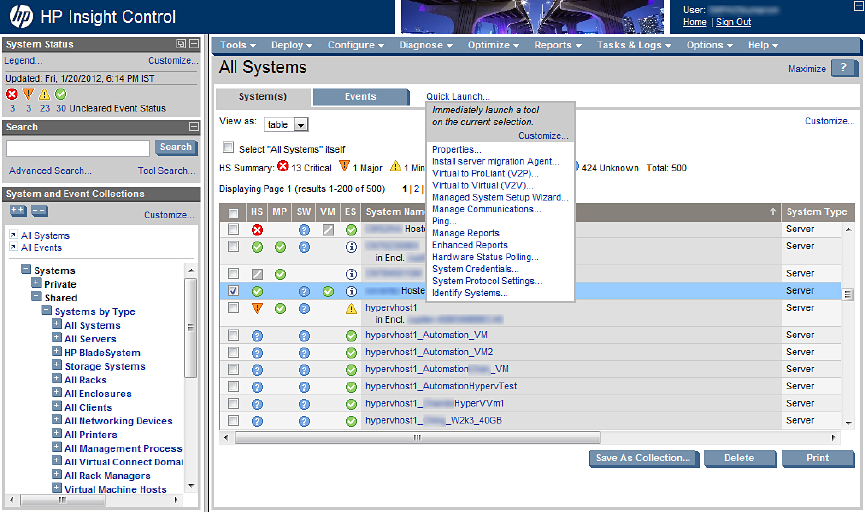Viewport: 865px width, 512px height.
Task: Click the VM status icon in the selected row
Action: point(328,291)
